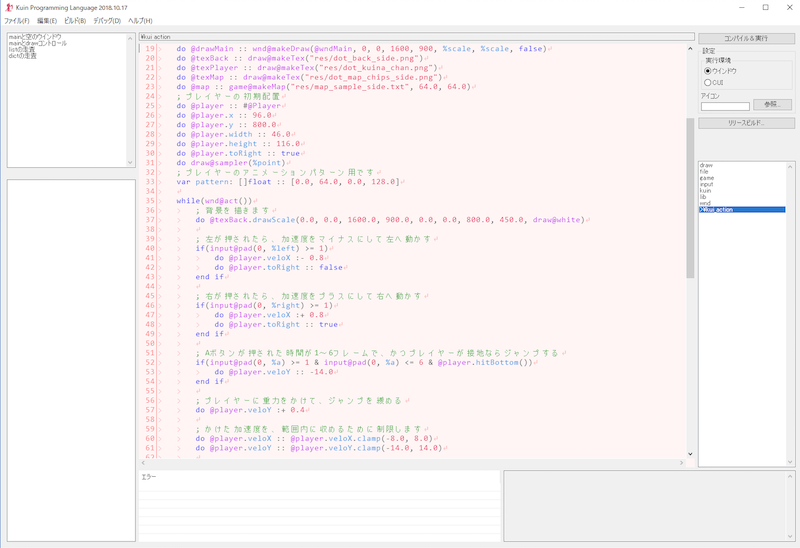
Task: Click the code editor scroll down arrow
Action: tap(690, 454)
